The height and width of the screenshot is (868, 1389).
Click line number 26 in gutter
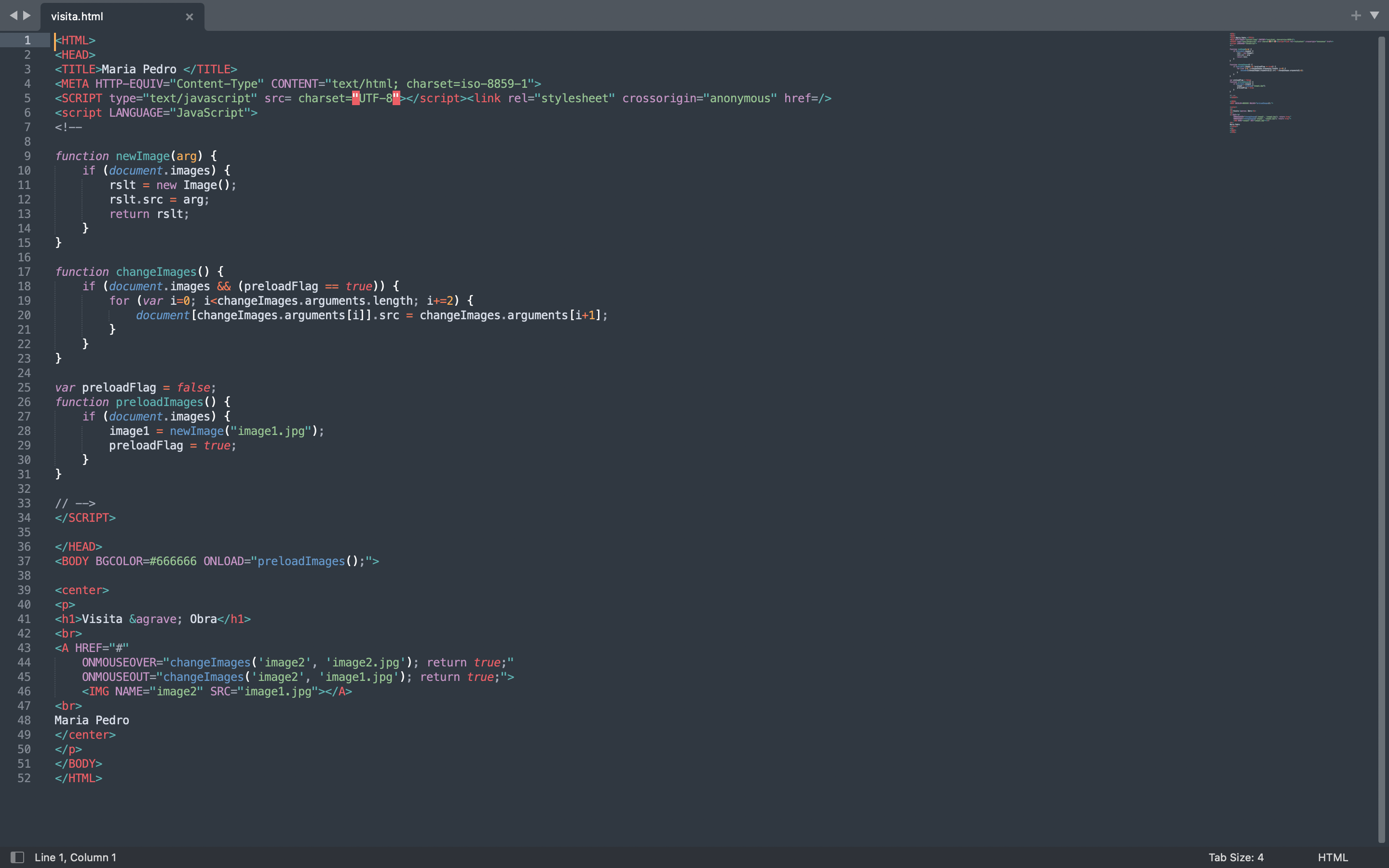[x=24, y=402]
